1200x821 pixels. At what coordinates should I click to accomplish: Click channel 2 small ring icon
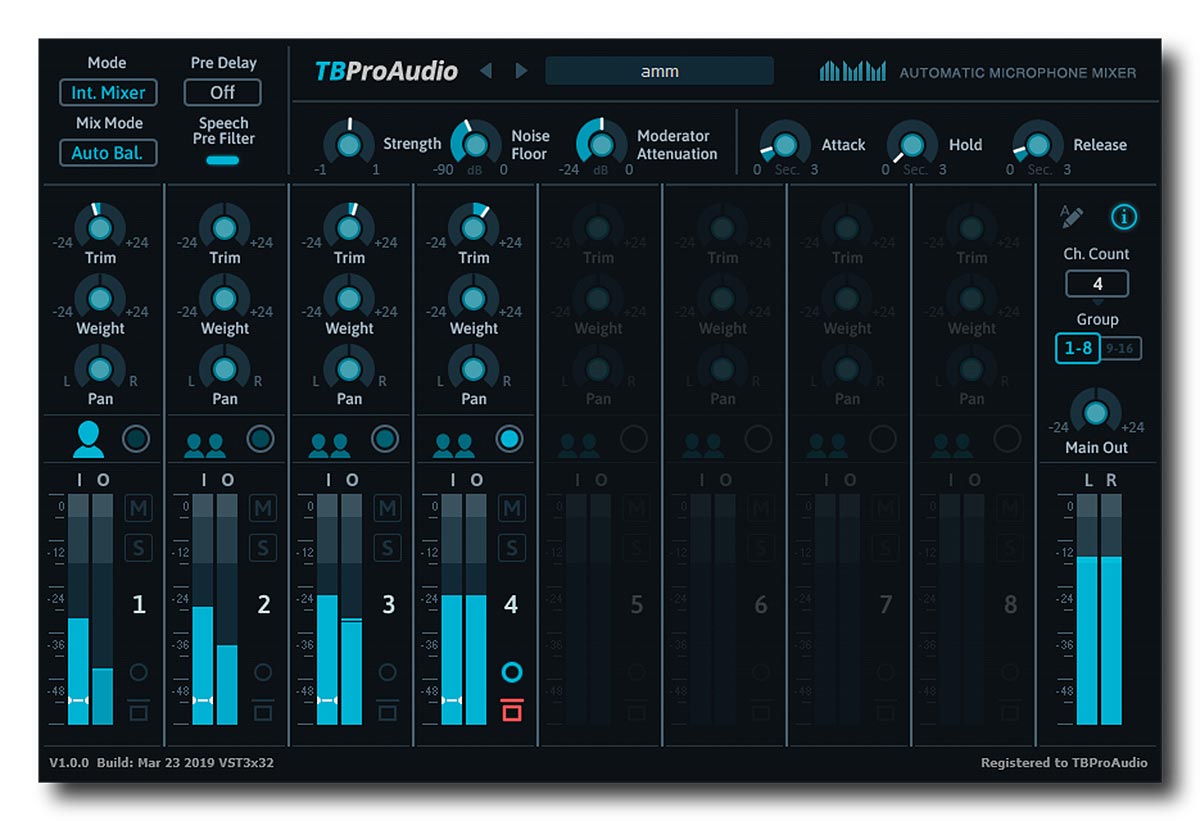[x=263, y=672]
